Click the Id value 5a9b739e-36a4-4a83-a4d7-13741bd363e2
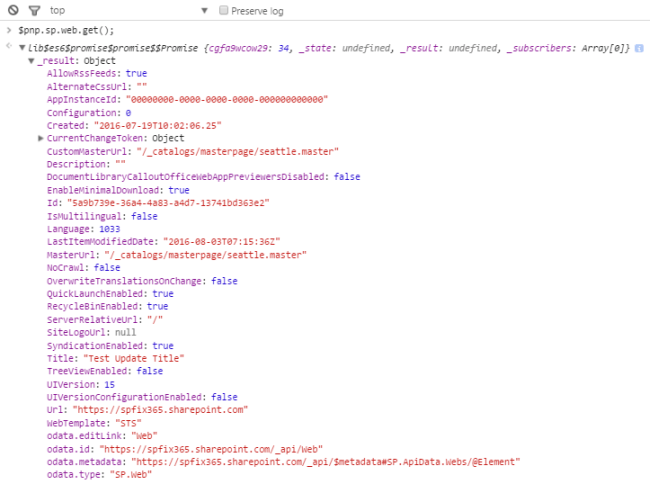 (x=168, y=203)
